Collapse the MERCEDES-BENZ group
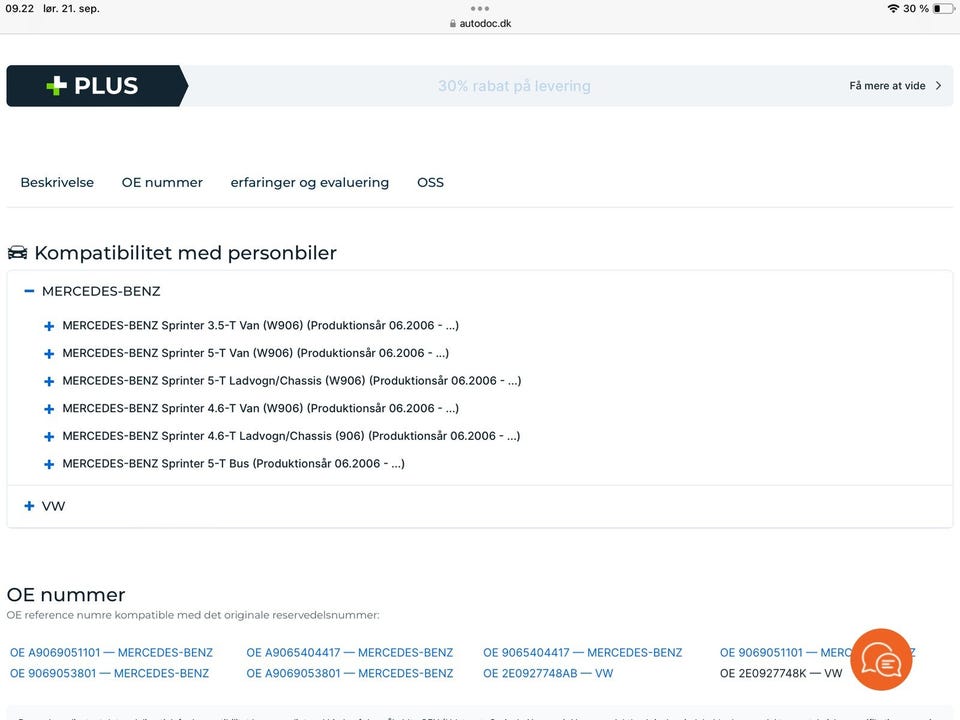 [x=29, y=291]
